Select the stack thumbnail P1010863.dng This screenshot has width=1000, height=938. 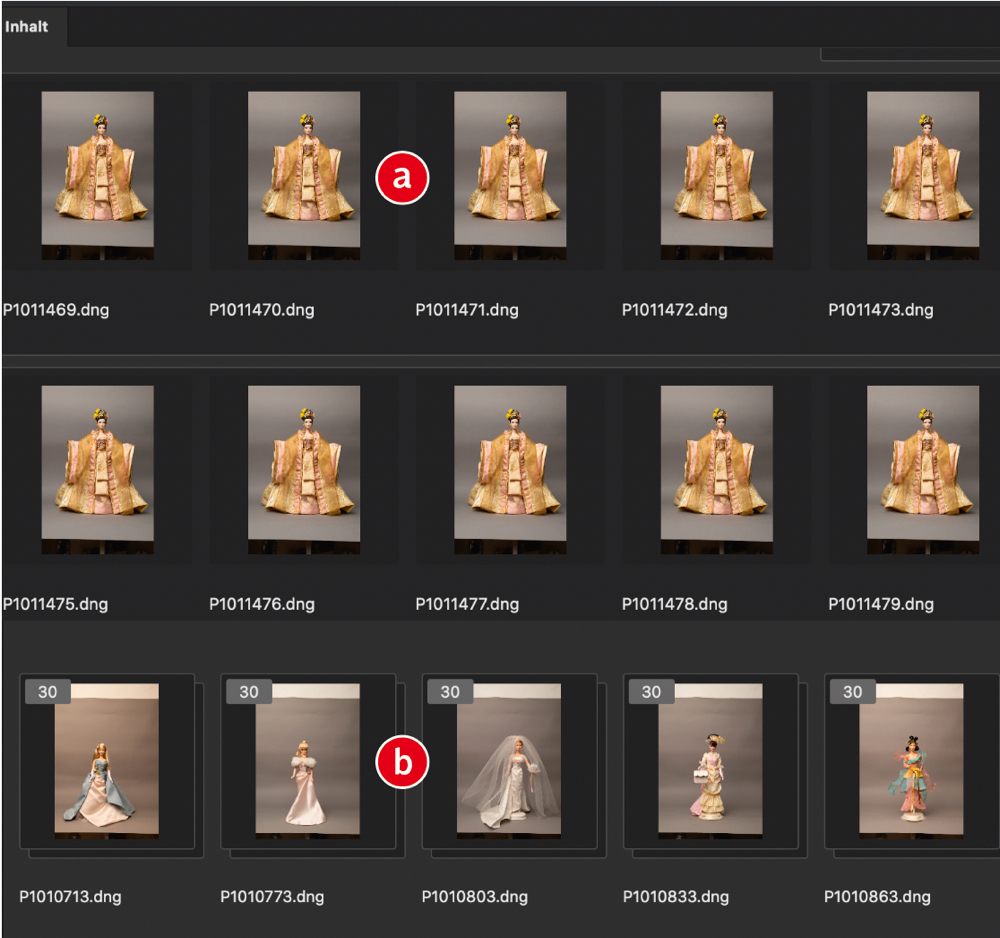point(911,760)
